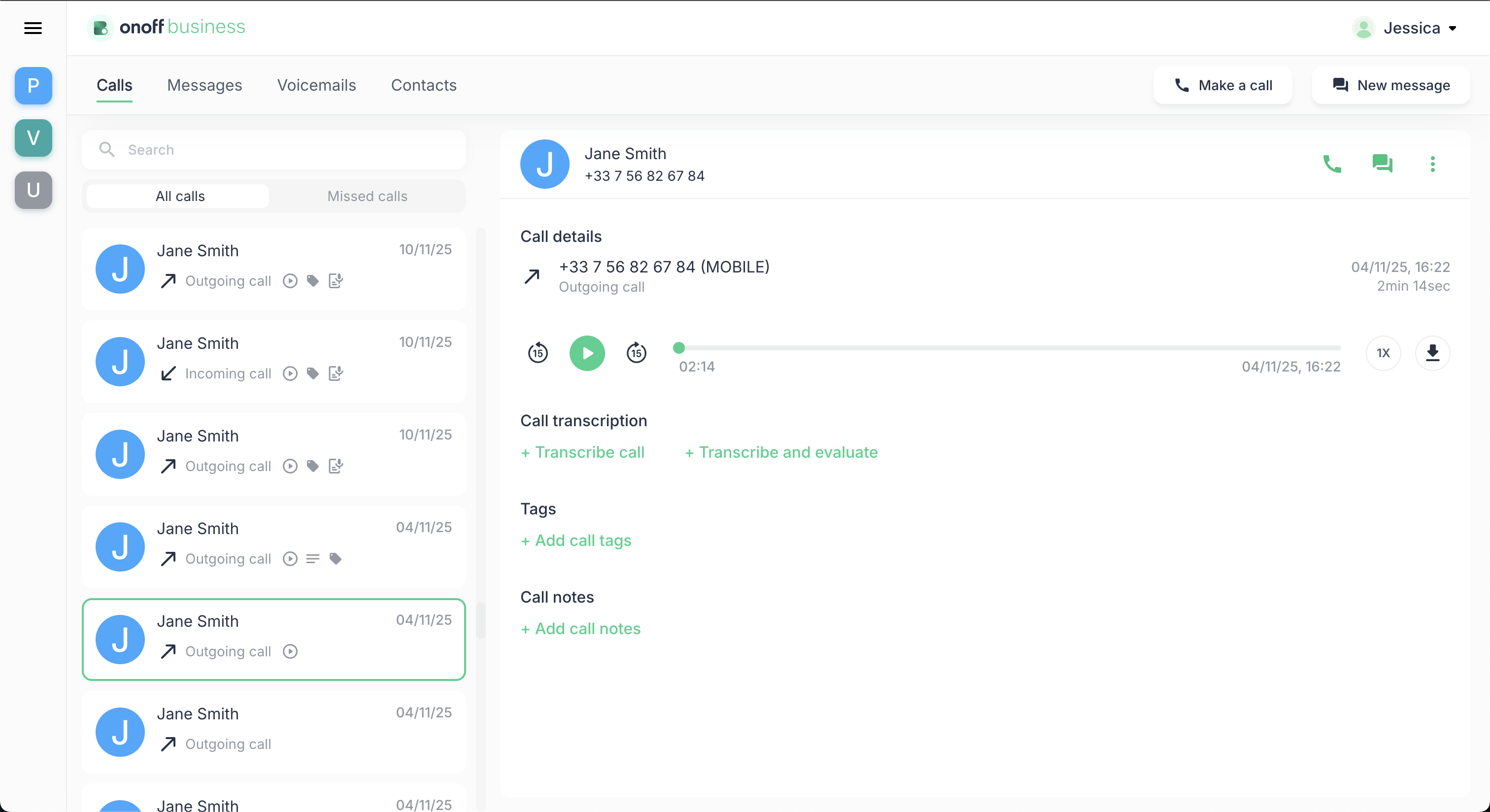Download the call recording
This screenshot has height=812, width=1490.
click(1432, 353)
